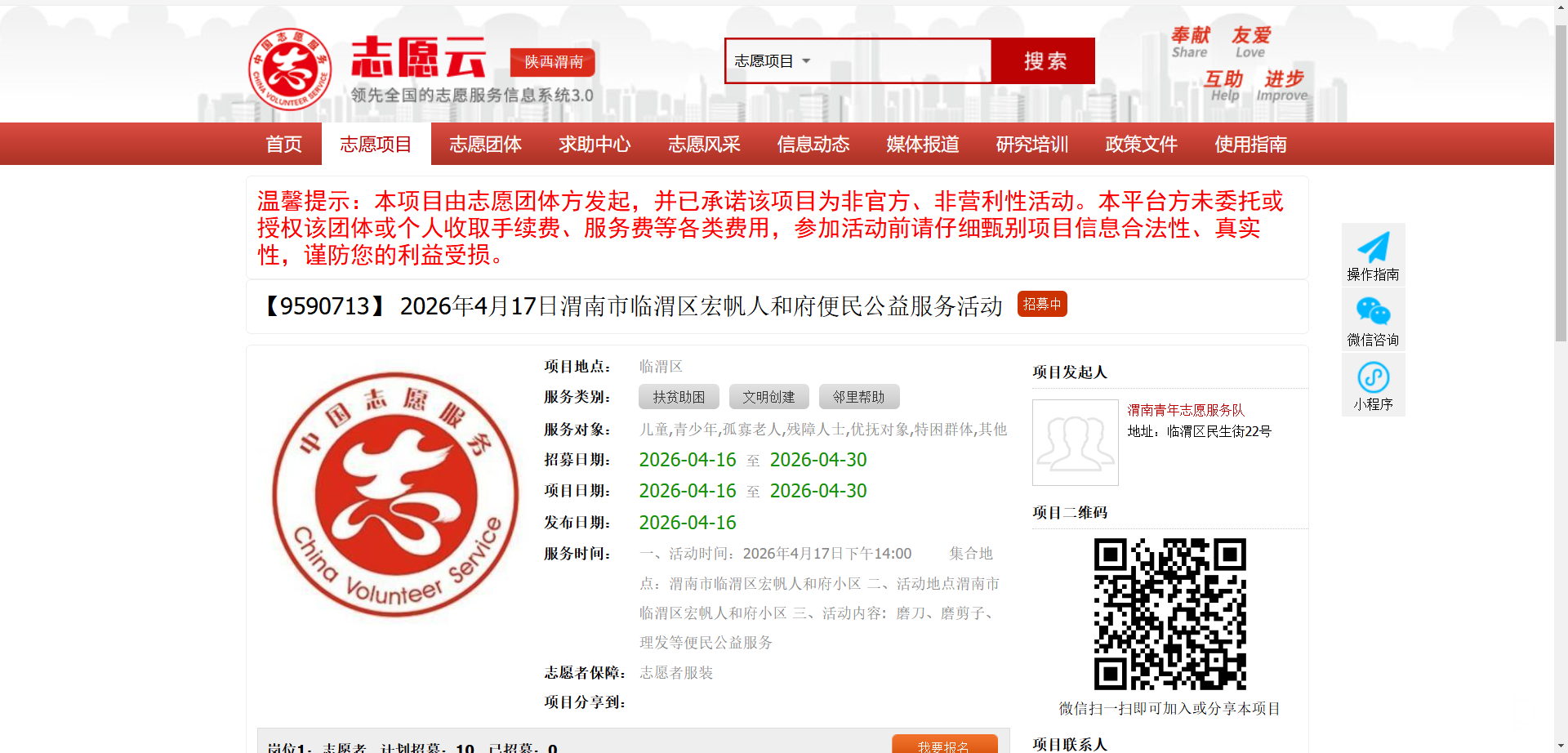Open the 操作指南 paper plane icon
Screen dimensions: 1568x753
(1373, 247)
